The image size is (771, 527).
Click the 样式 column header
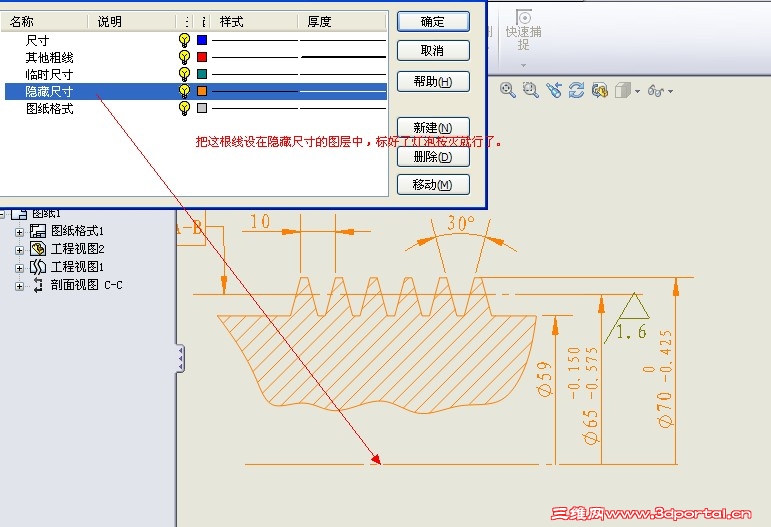pyautogui.click(x=254, y=22)
